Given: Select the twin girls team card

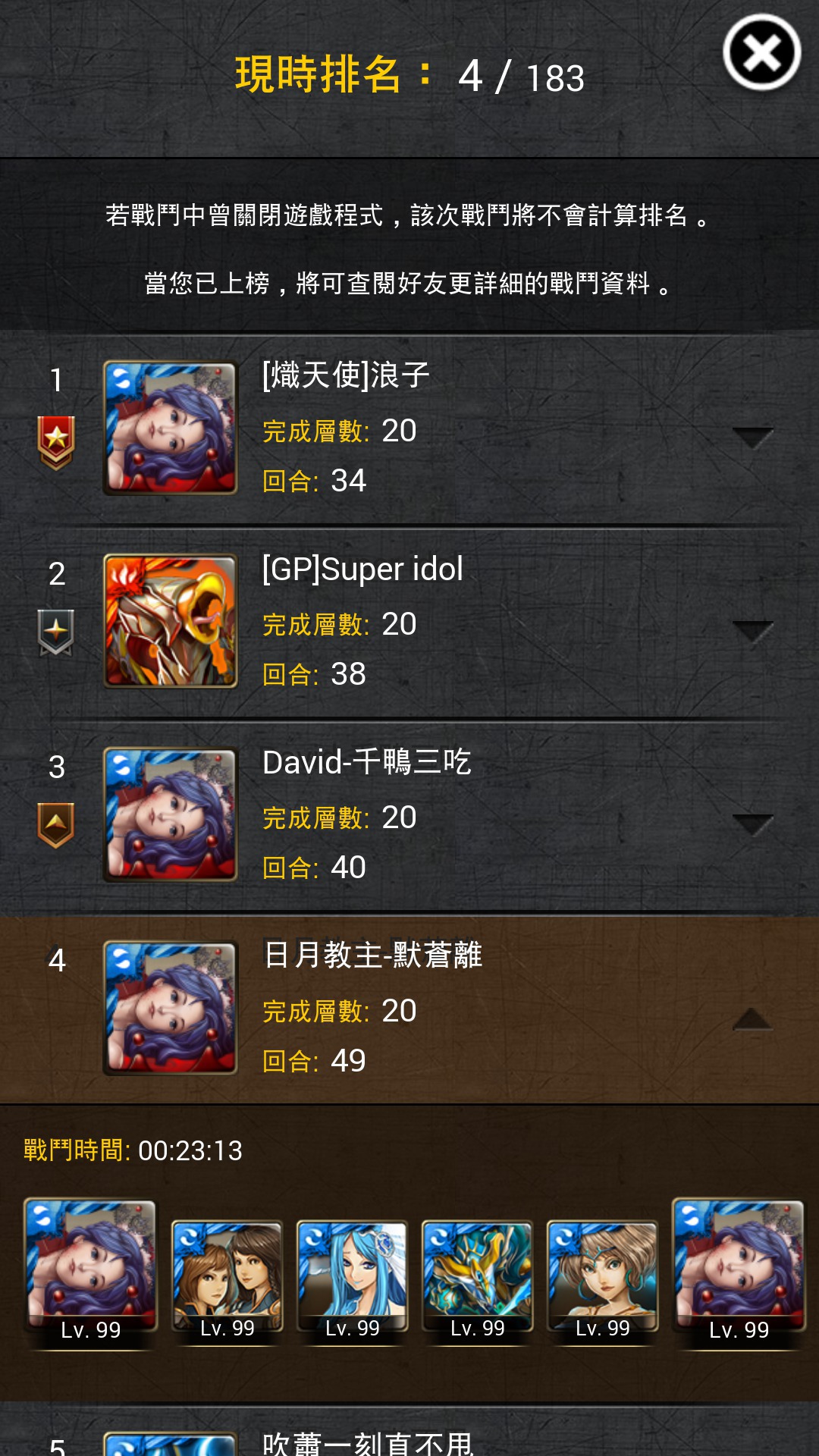Looking at the screenshot, I should click(227, 1282).
